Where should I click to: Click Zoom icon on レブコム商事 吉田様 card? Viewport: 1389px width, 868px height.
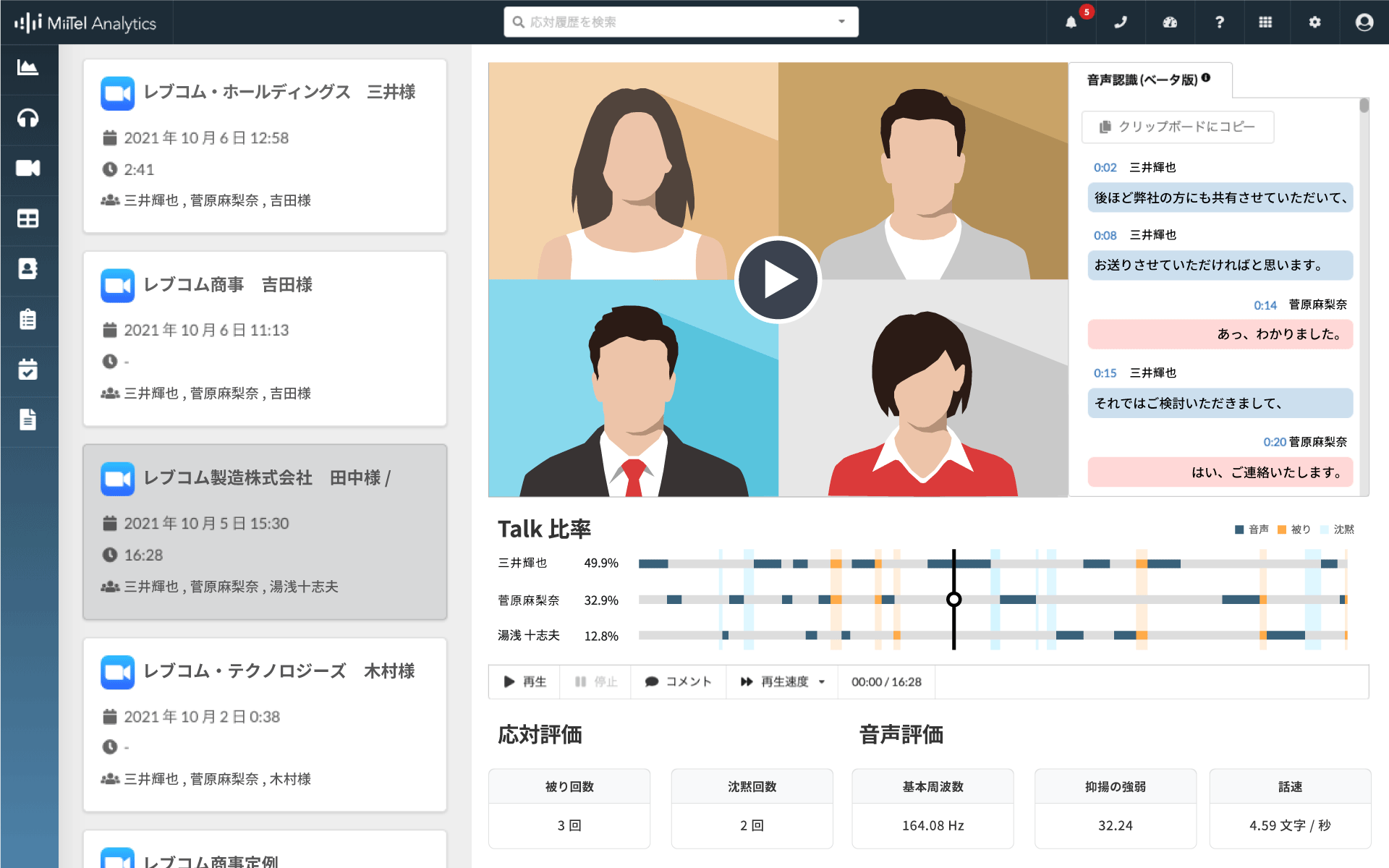click(117, 286)
